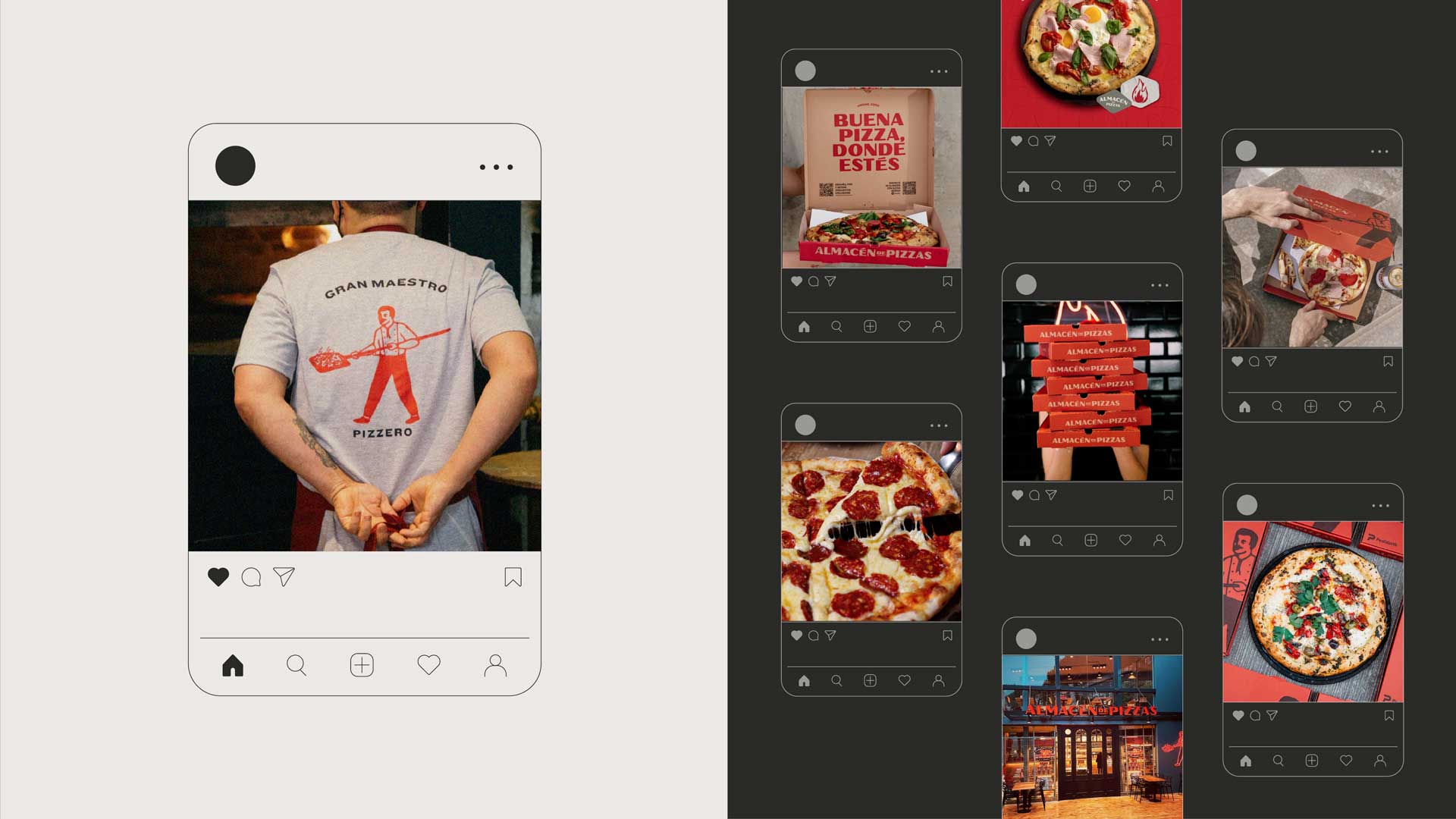This screenshot has width=1456, height=819.
Task: Click the share arrow under the Gran Maestro post
Action: point(284,577)
